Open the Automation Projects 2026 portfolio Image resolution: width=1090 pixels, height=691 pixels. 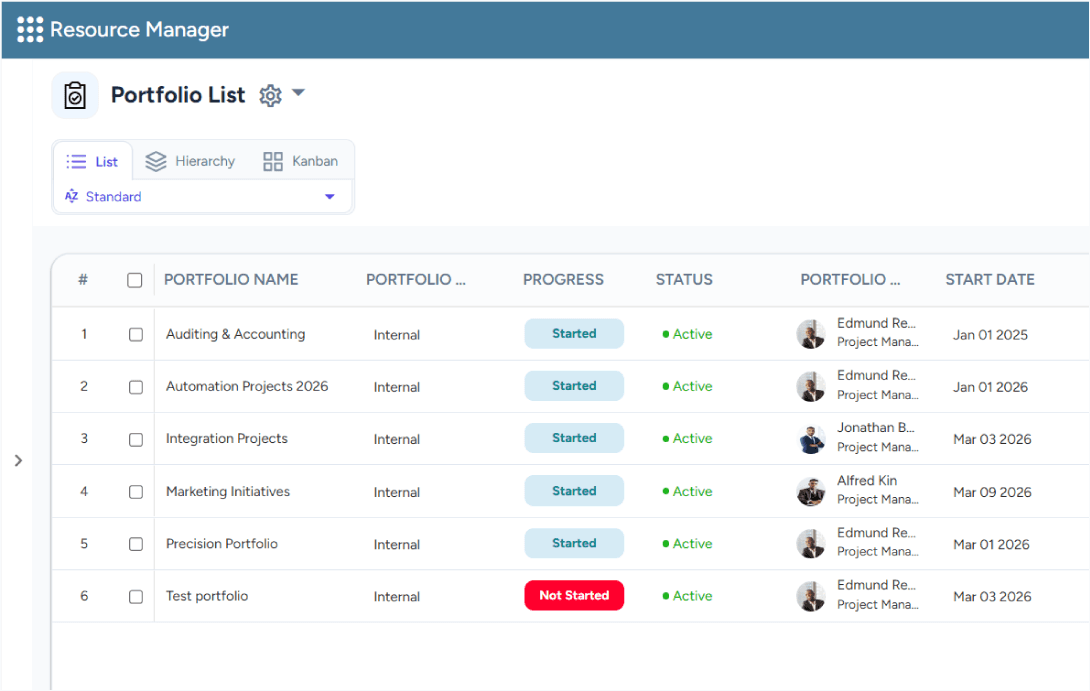pos(247,387)
